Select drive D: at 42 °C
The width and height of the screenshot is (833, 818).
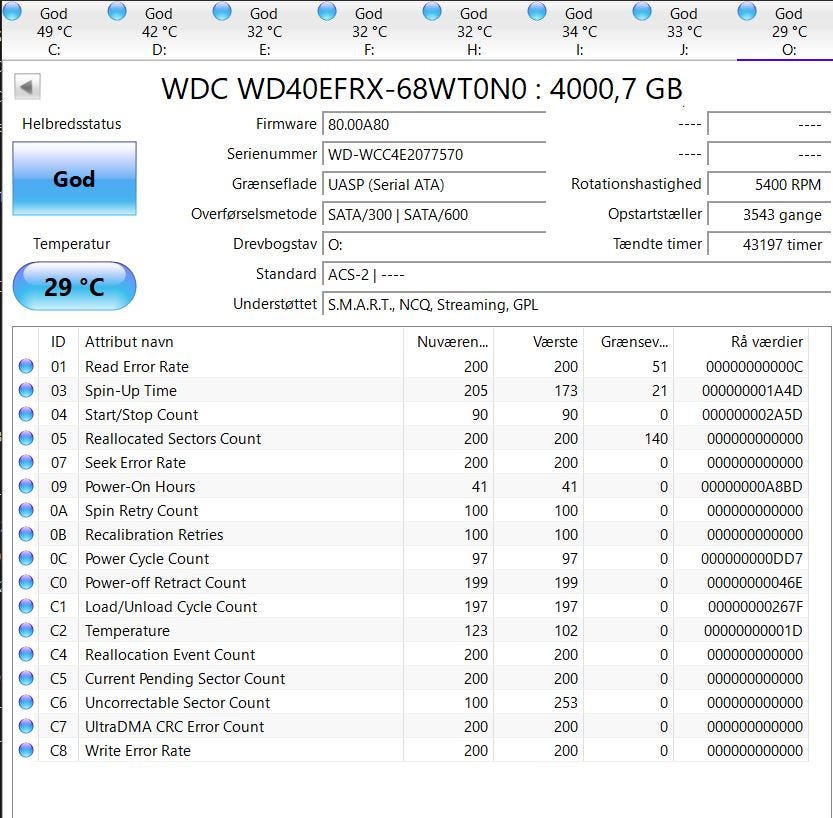pyautogui.click(x=158, y=30)
